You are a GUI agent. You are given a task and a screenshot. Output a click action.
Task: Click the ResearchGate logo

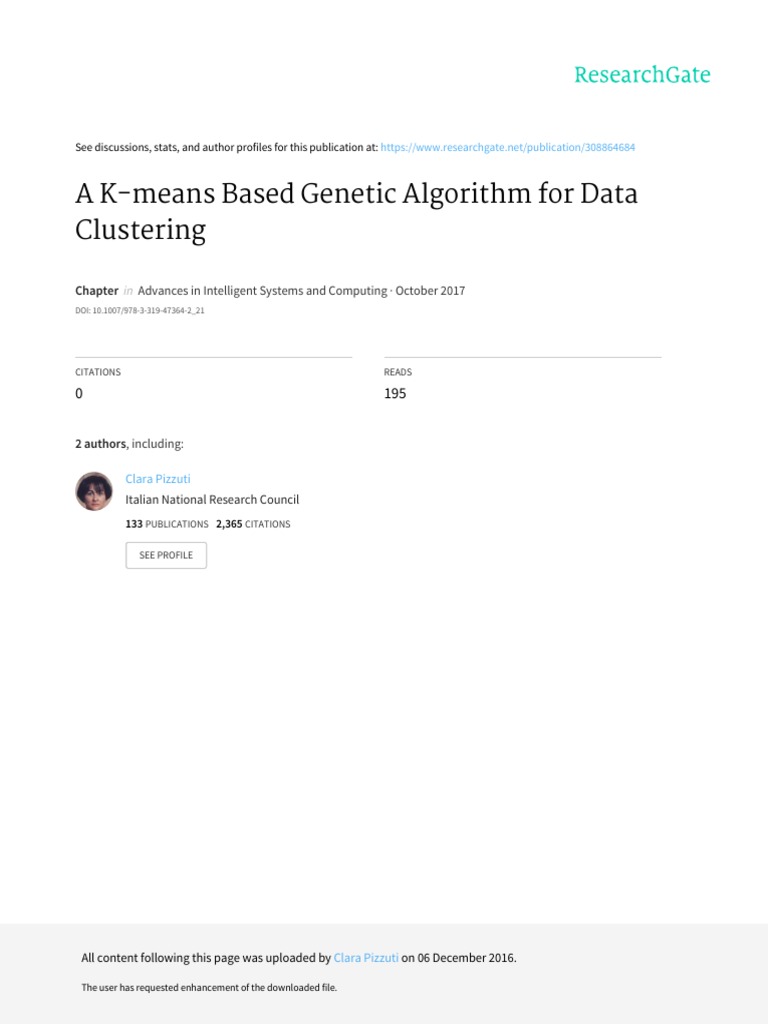(x=642, y=75)
